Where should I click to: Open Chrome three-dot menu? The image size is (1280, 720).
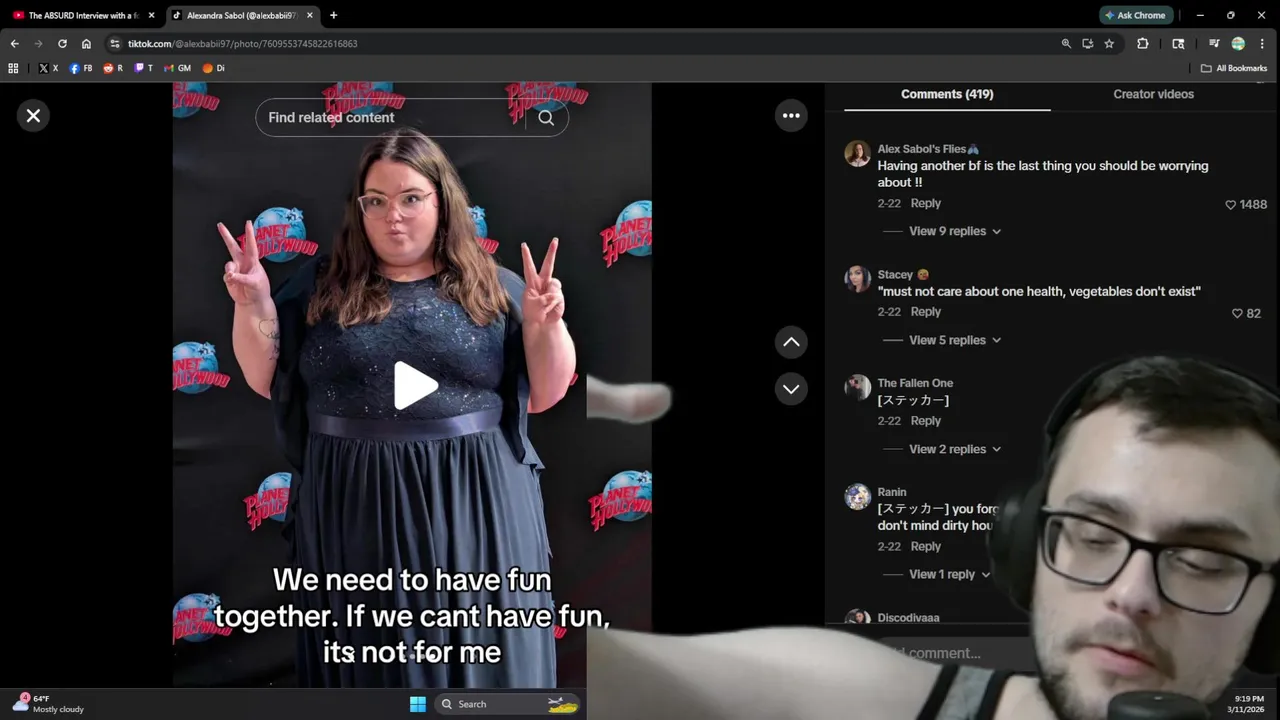tap(1264, 44)
